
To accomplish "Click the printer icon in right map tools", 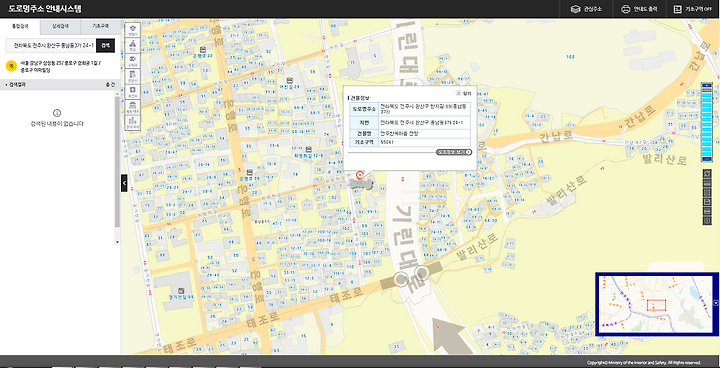I will 707,211.
